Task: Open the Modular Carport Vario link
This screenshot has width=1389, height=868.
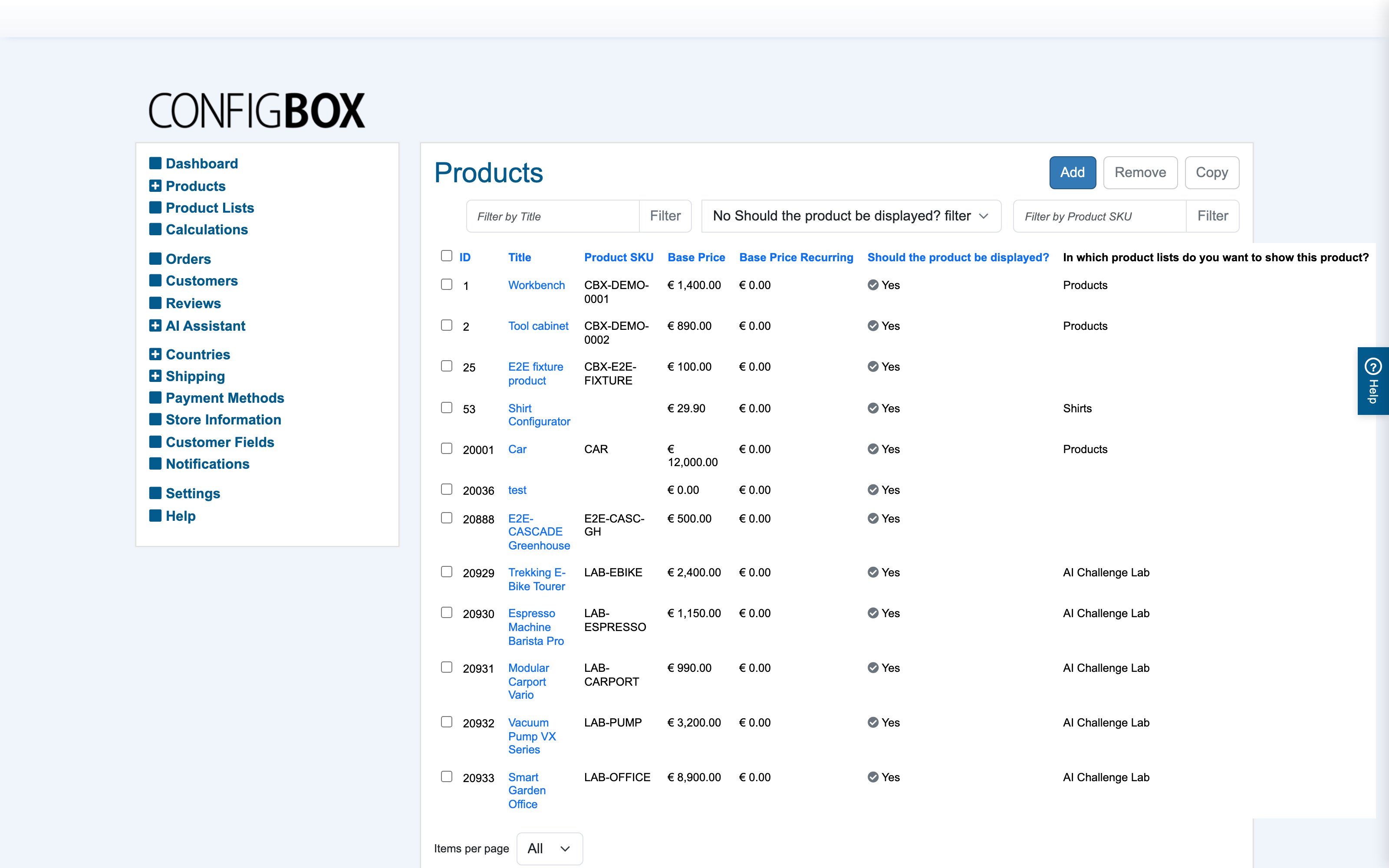Action: (x=528, y=681)
